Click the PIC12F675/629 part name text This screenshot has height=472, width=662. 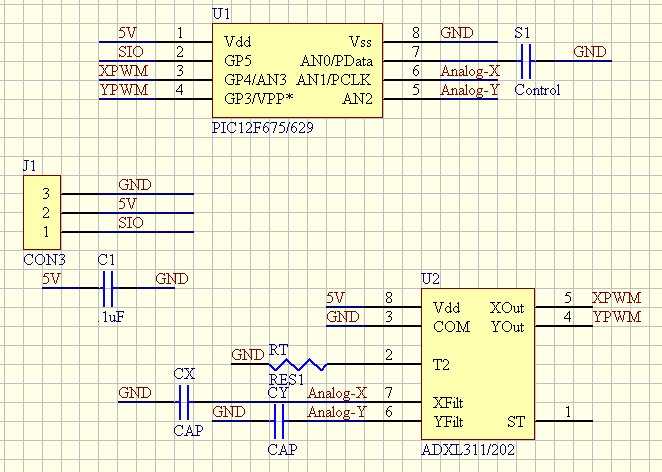pos(263,127)
